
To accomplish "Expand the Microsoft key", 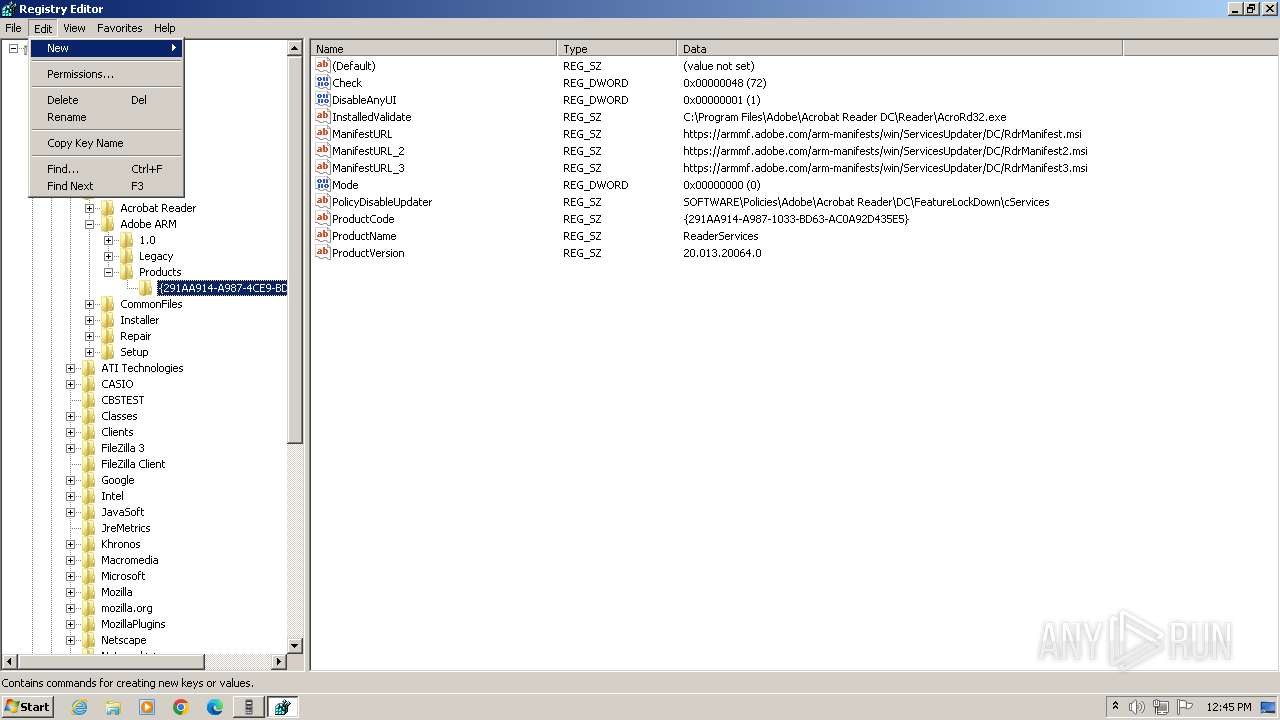I will pyautogui.click(x=70, y=576).
